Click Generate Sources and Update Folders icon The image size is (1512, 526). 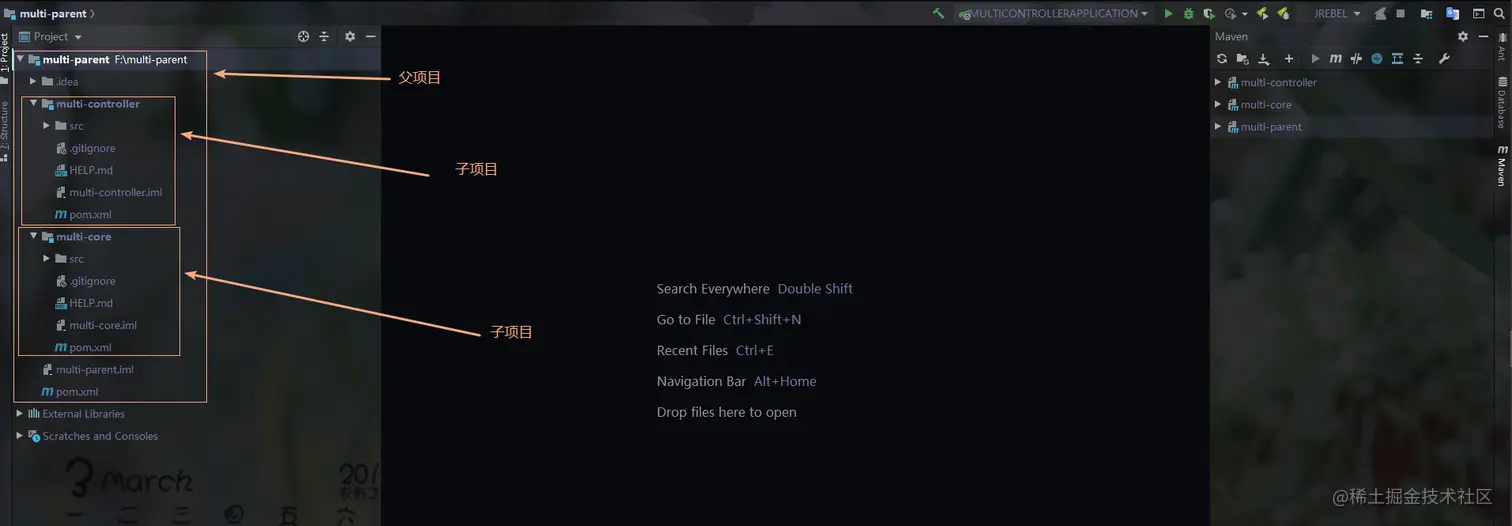click(x=1242, y=59)
